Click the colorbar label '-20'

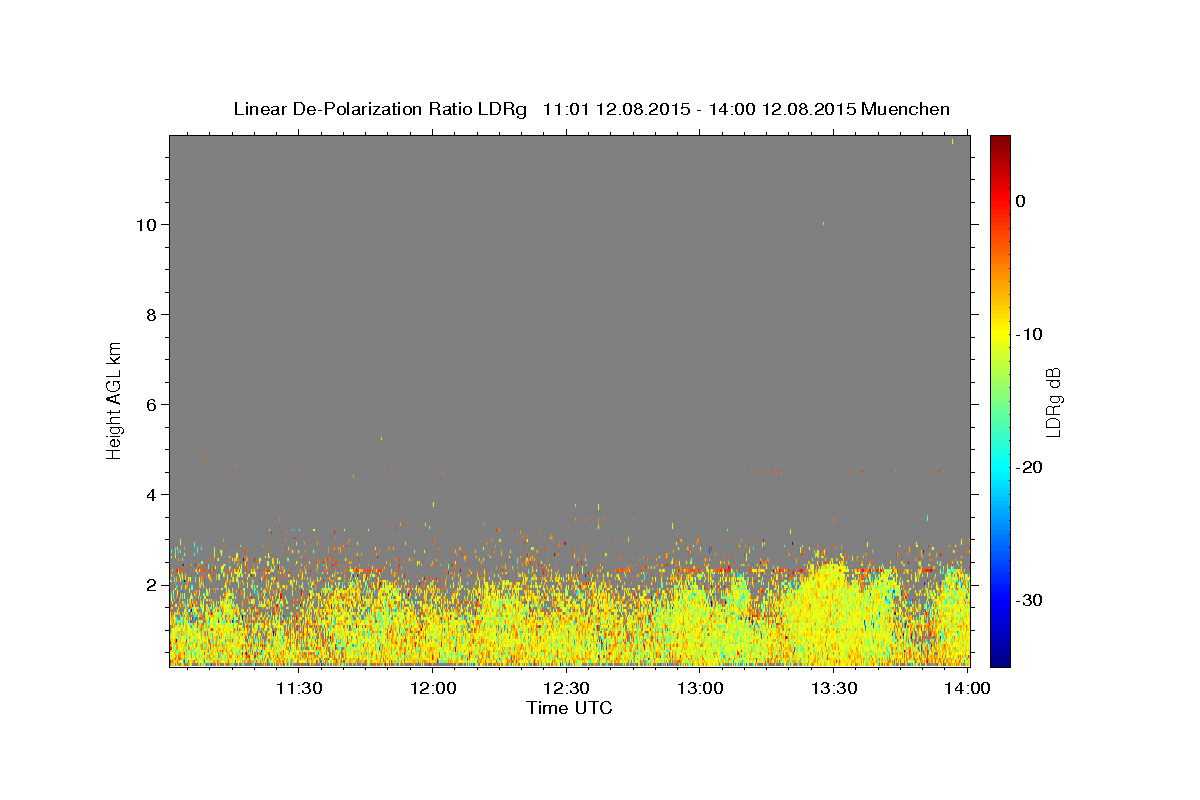[1030, 467]
